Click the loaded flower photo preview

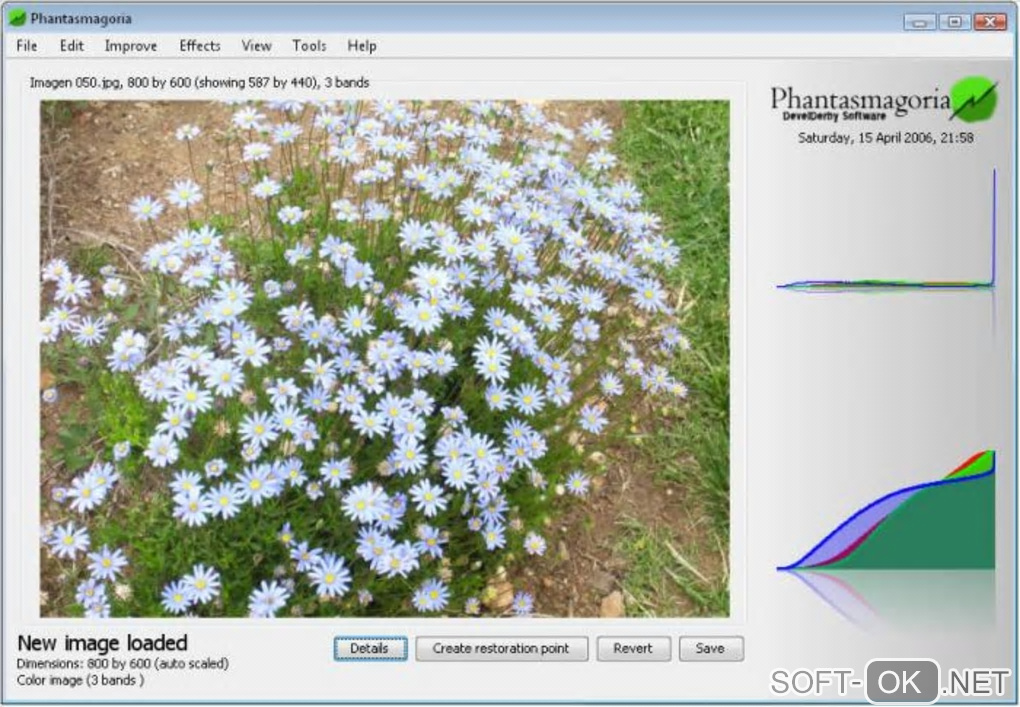tap(384, 358)
